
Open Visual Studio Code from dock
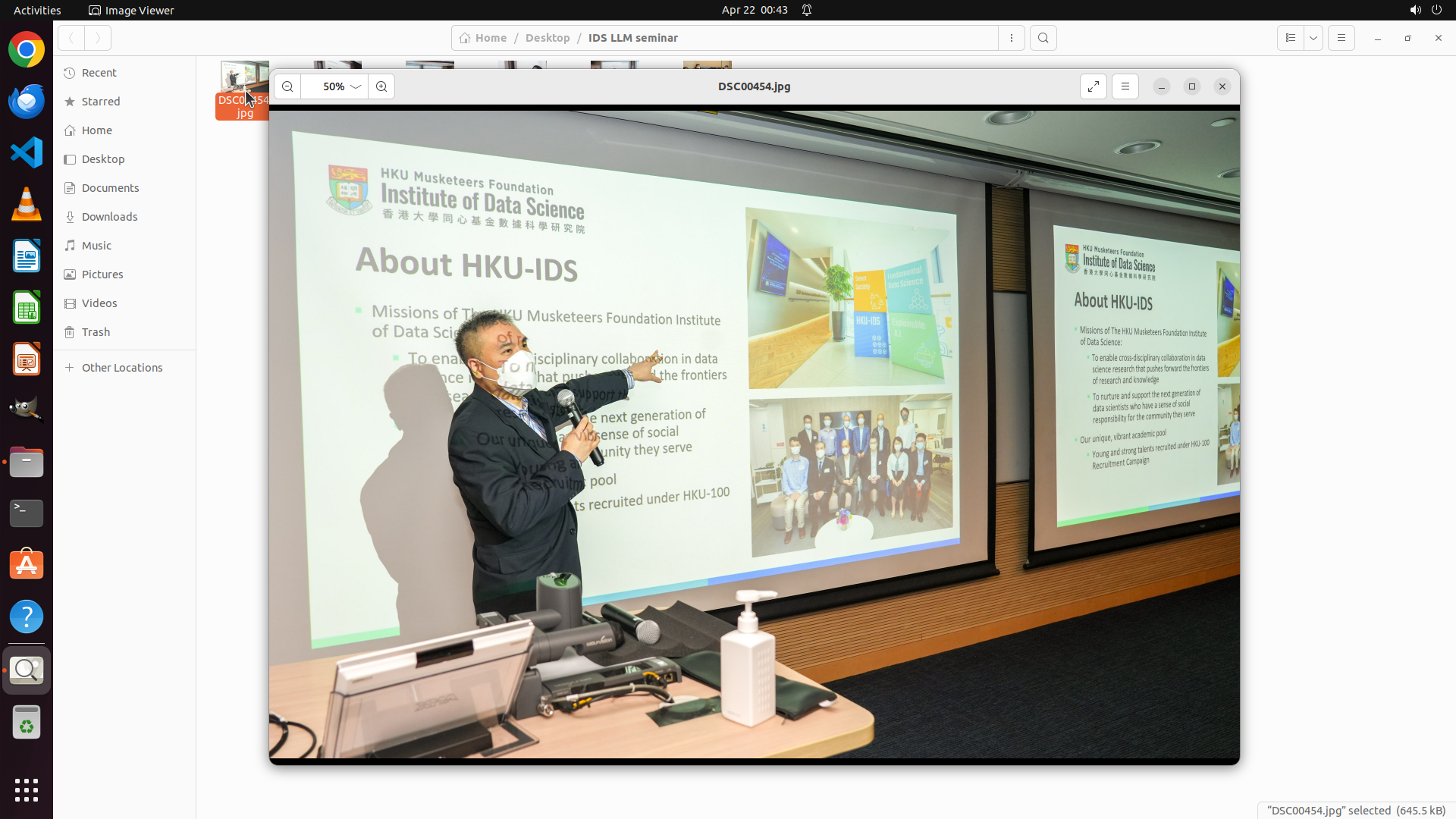(27, 152)
